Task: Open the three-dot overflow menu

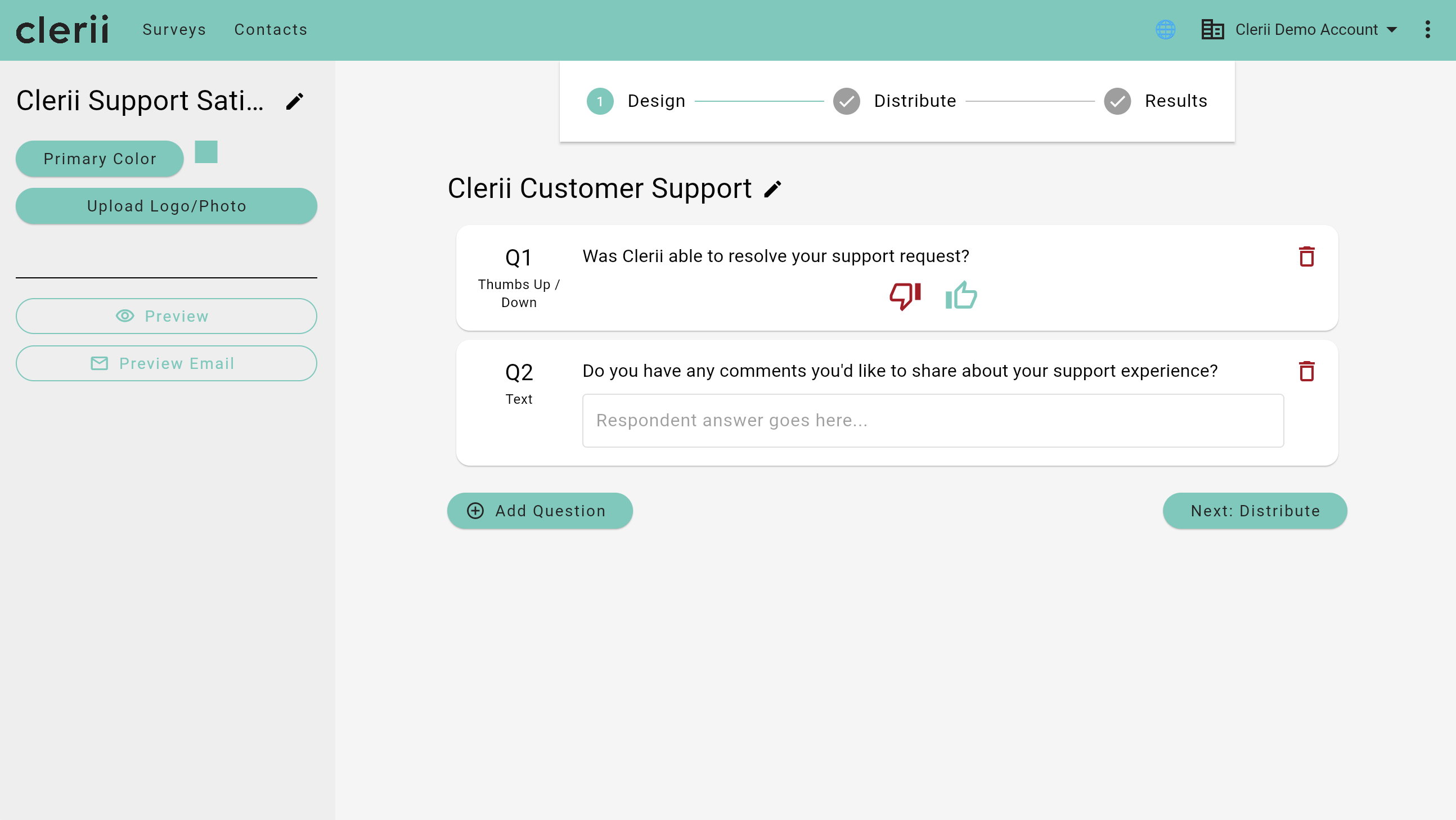Action: coord(1427,29)
